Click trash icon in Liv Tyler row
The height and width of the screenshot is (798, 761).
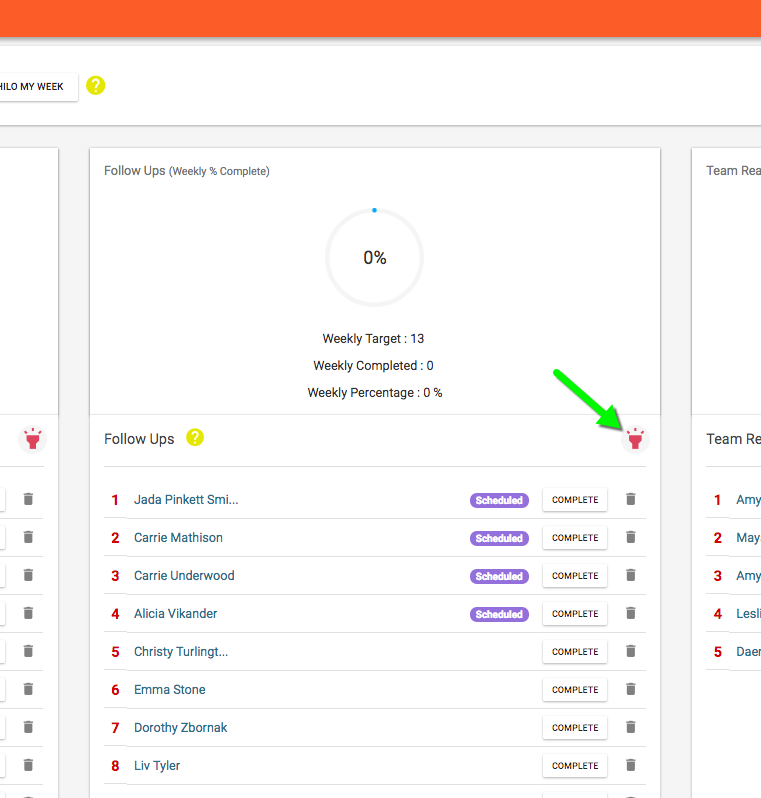click(630, 765)
